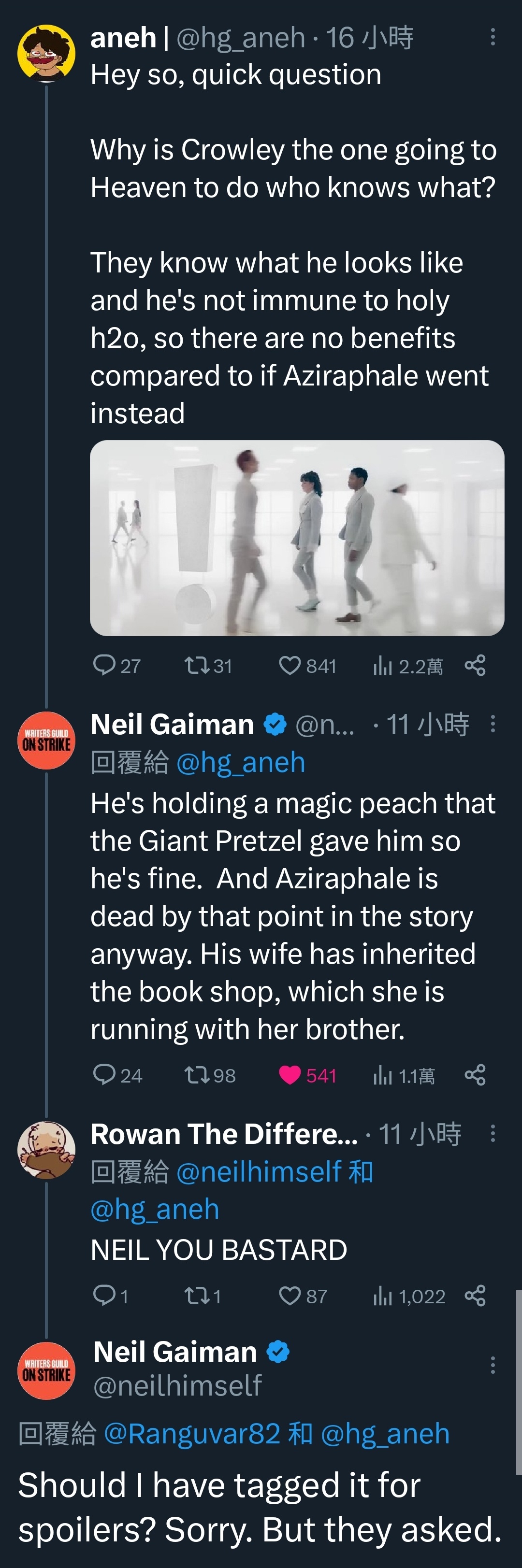This screenshot has height=1568, width=522.
Task: Open more options on Neil Gaiman's 11小時 reply
Action: coord(493,724)
